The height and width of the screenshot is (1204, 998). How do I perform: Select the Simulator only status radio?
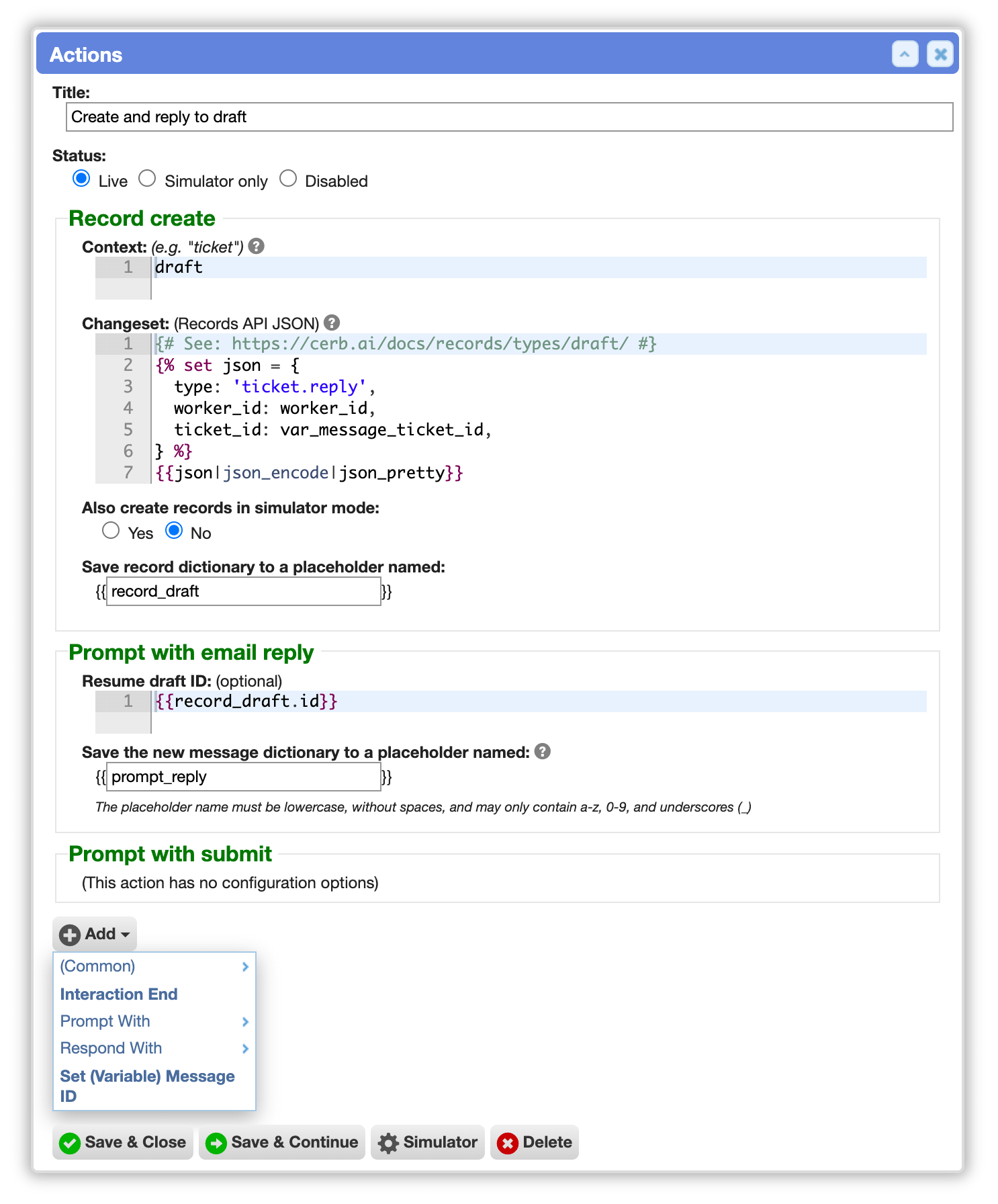coord(147,179)
